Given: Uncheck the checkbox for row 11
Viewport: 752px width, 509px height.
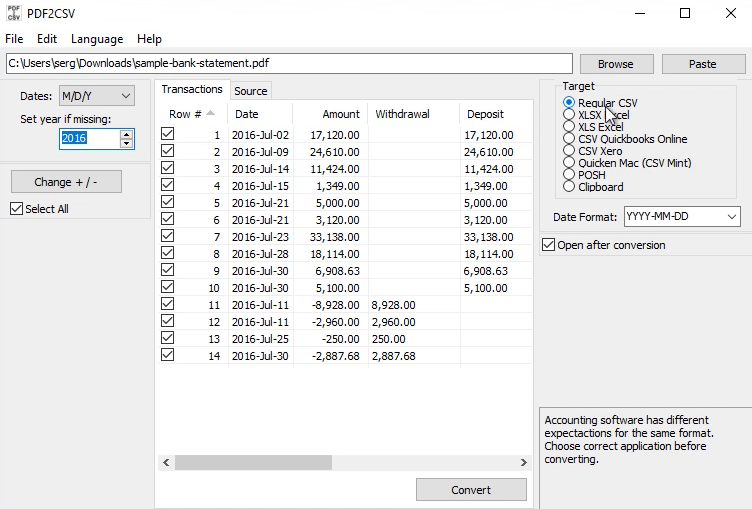Looking at the screenshot, I should point(167,304).
